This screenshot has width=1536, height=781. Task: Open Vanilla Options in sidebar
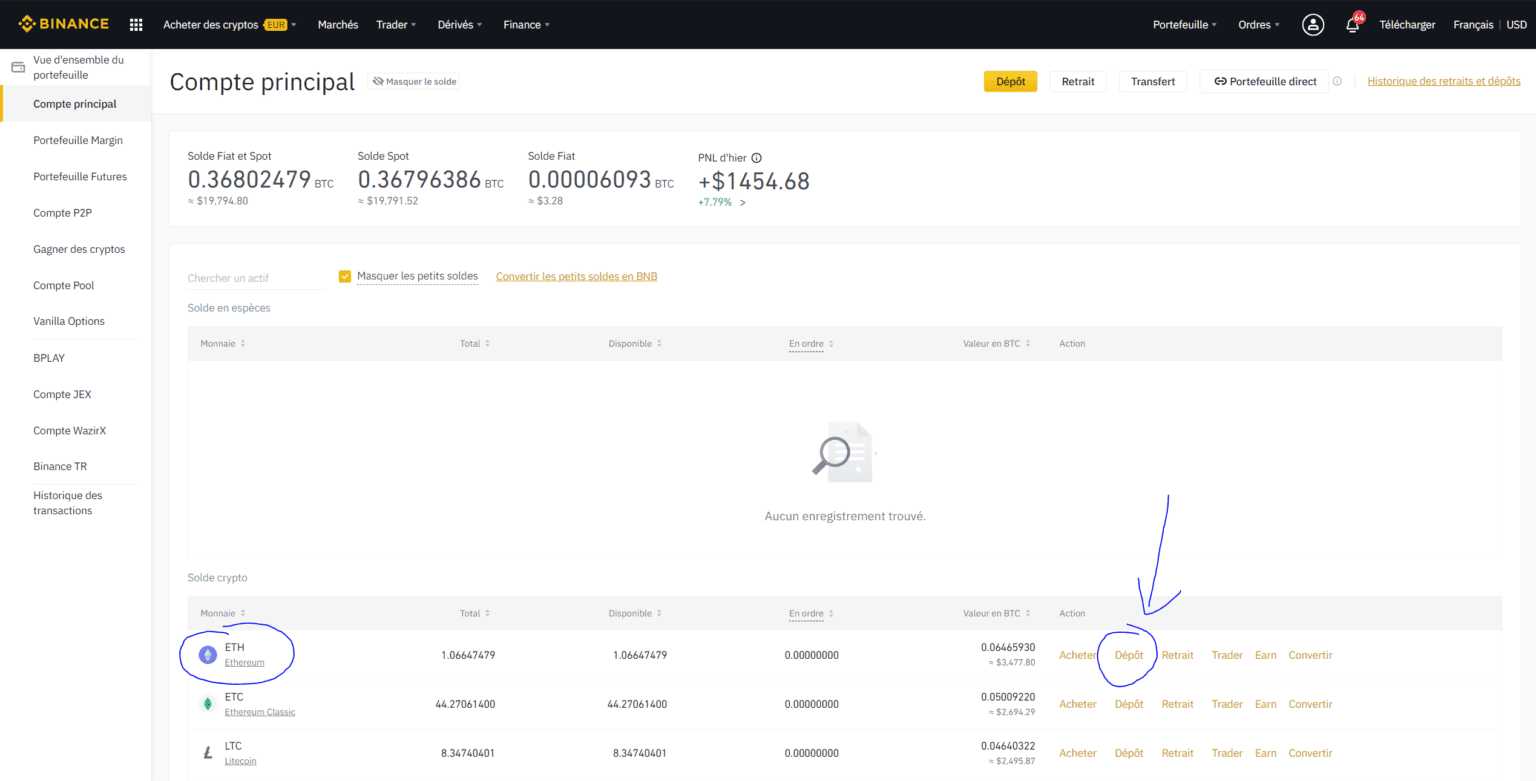69,321
